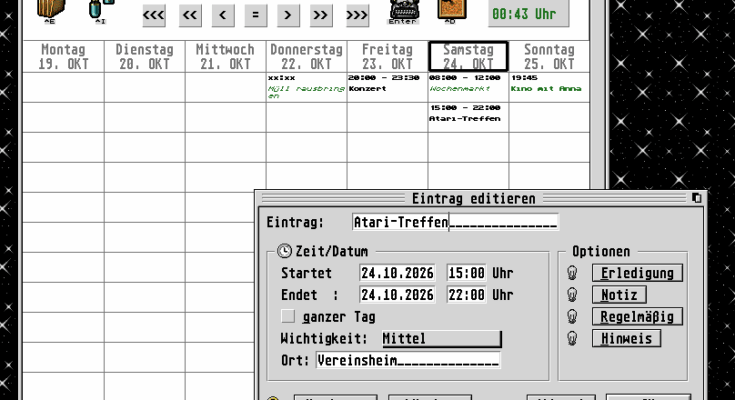Click the lightbulb icon beside Erledigung
The image size is (735, 400).
(x=572, y=273)
